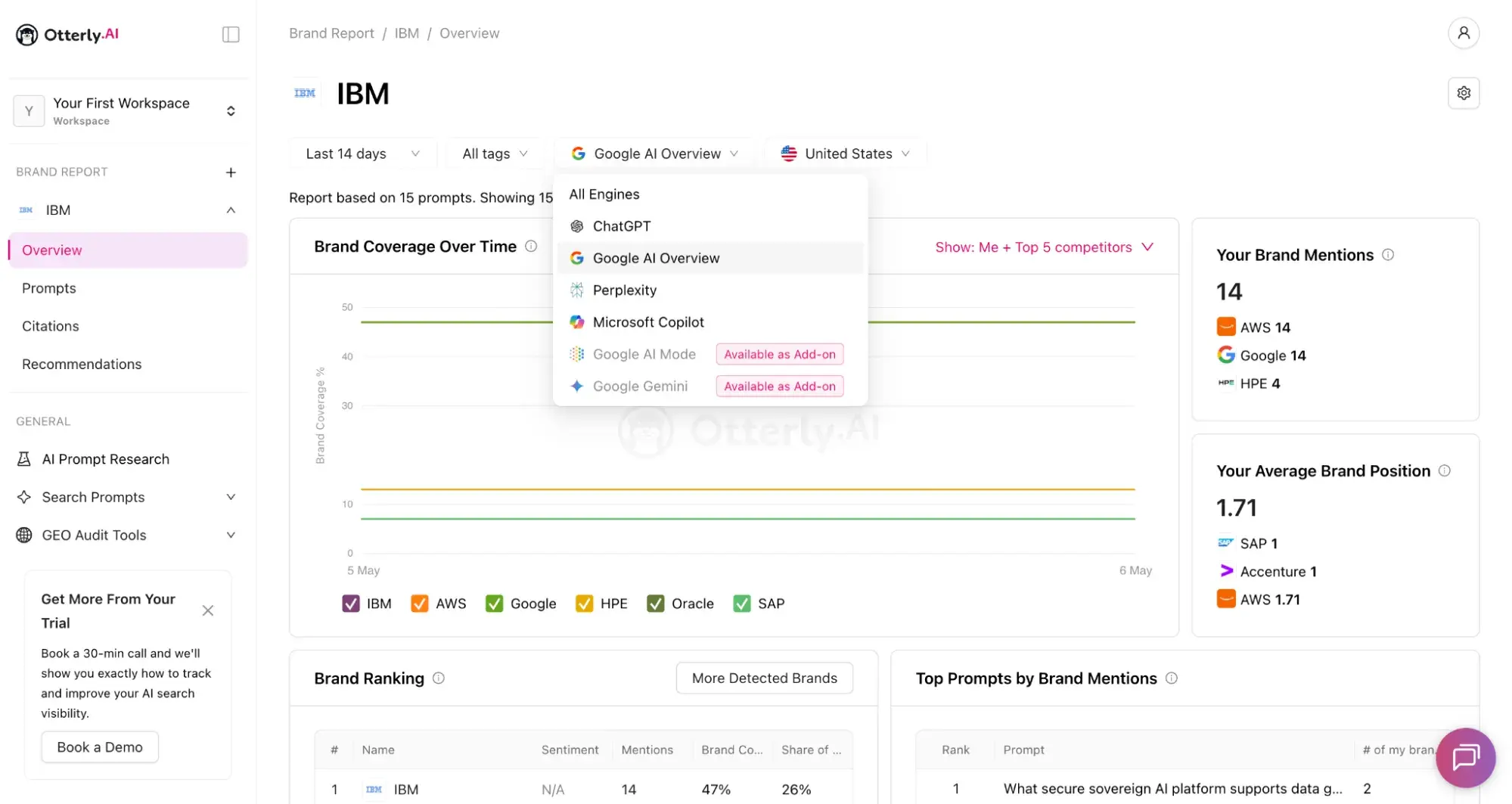The width and height of the screenshot is (1512, 804).
Task: Click the IBM logo beside the page title
Action: (305, 93)
